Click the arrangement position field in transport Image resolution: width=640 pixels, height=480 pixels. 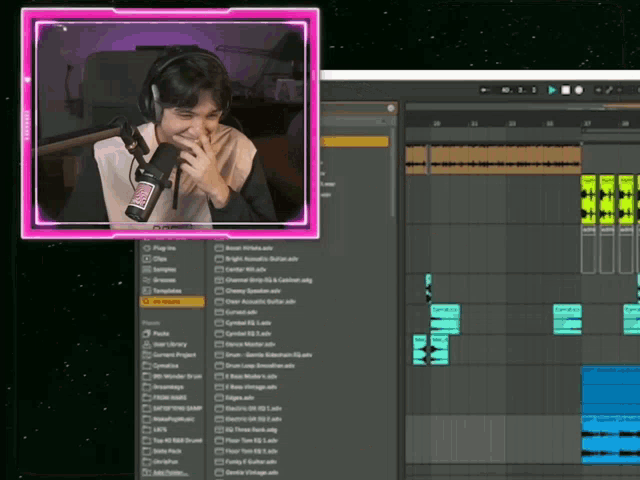coord(519,90)
